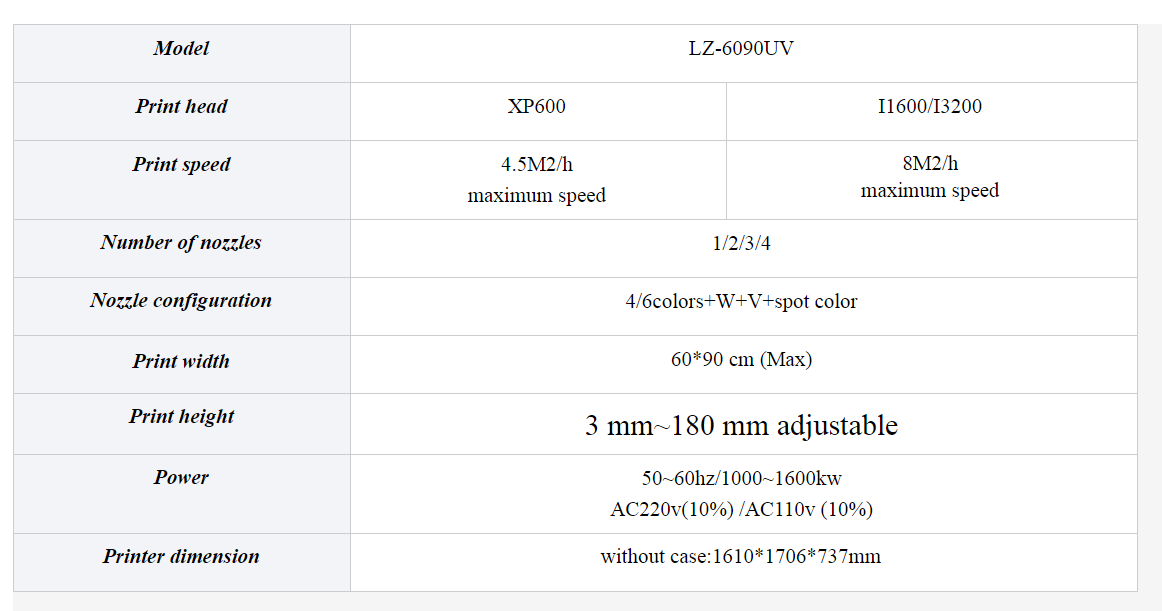Screen dimensions: 1162x611
Task: Select the 4/6colors+W+V+spot color text
Action: [741, 301]
